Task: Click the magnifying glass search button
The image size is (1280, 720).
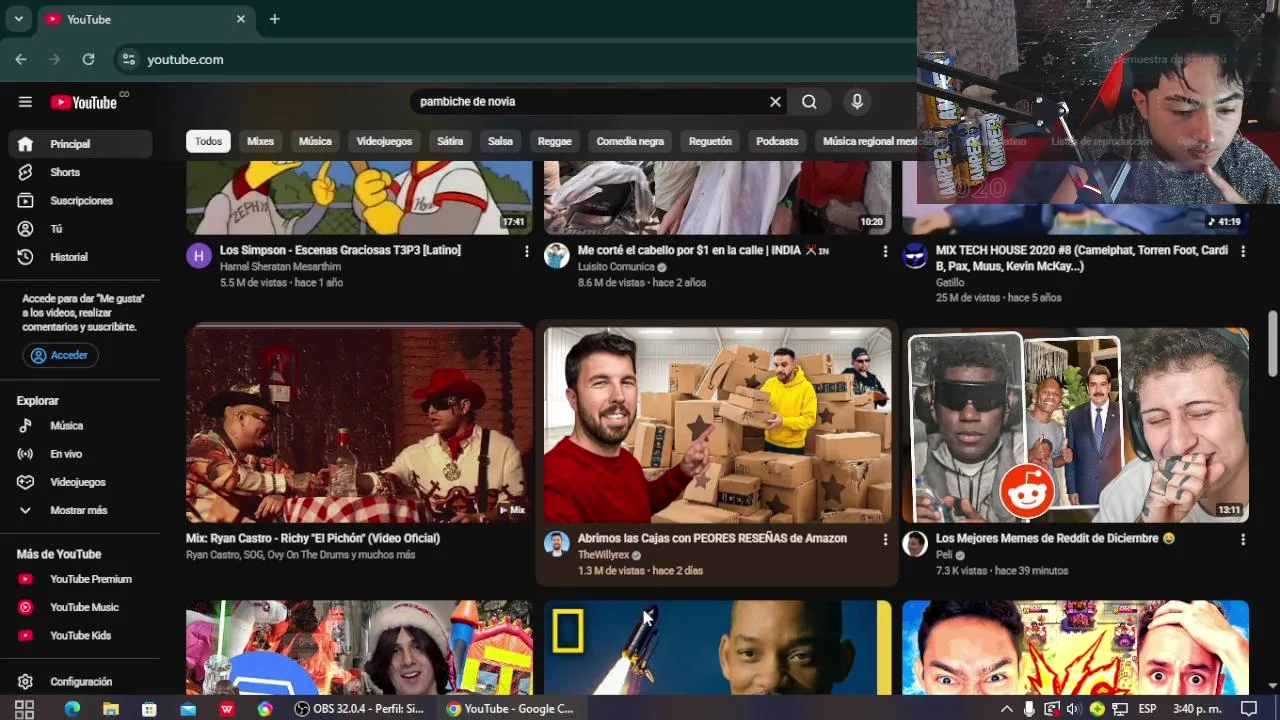Action: coord(809,102)
